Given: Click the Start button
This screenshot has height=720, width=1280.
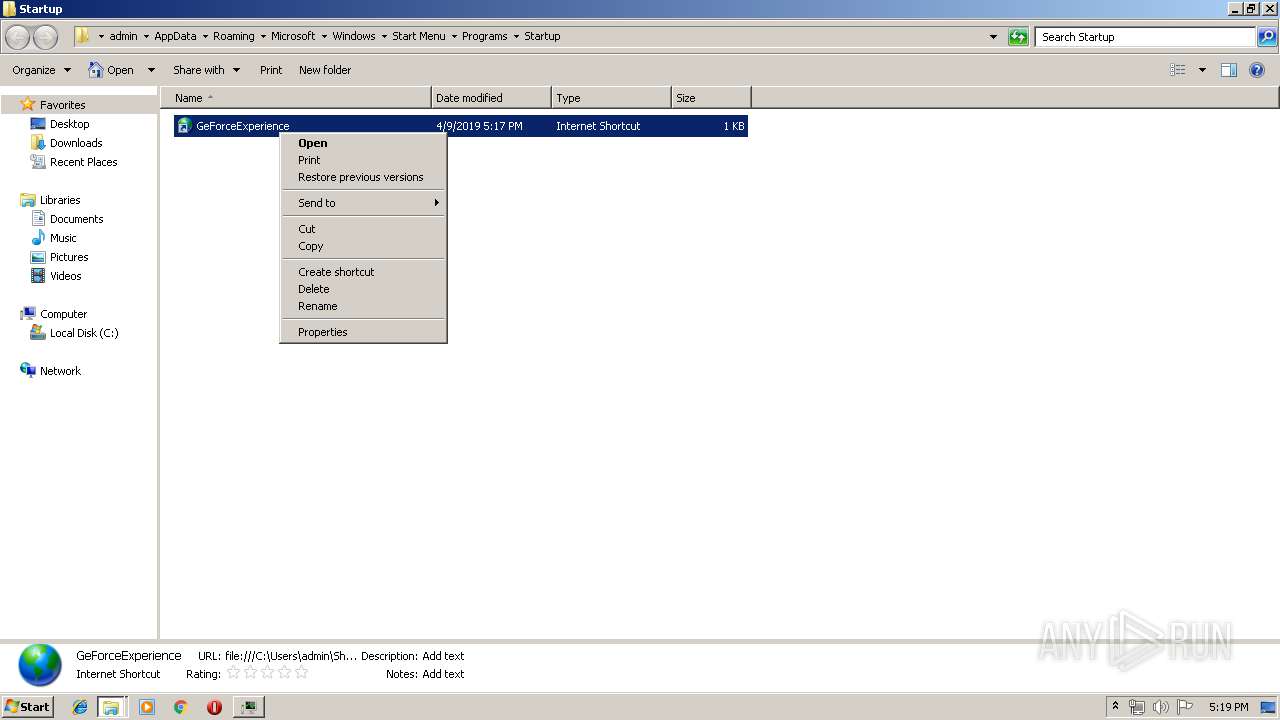Looking at the screenshot, I should click(x=27, y=707).
